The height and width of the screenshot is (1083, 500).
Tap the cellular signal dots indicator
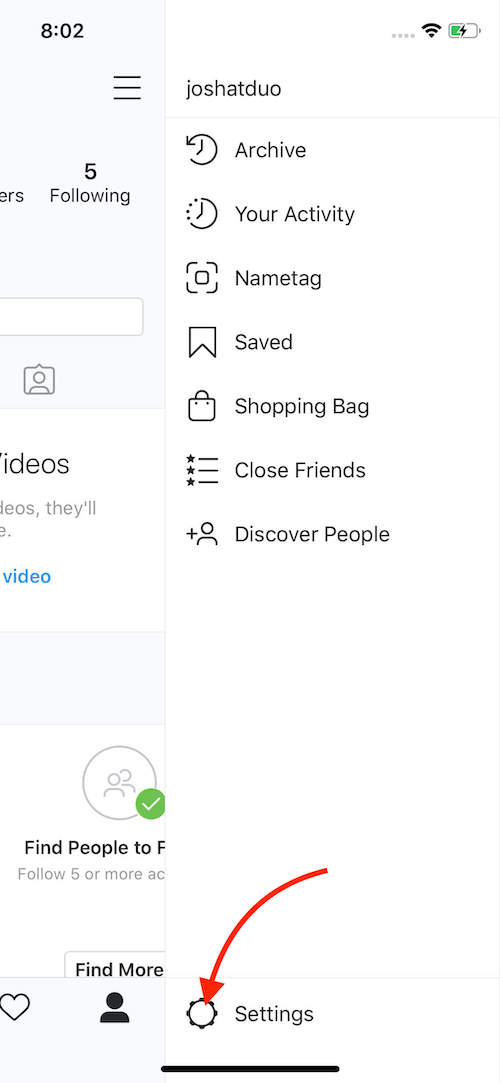[403, 35]
